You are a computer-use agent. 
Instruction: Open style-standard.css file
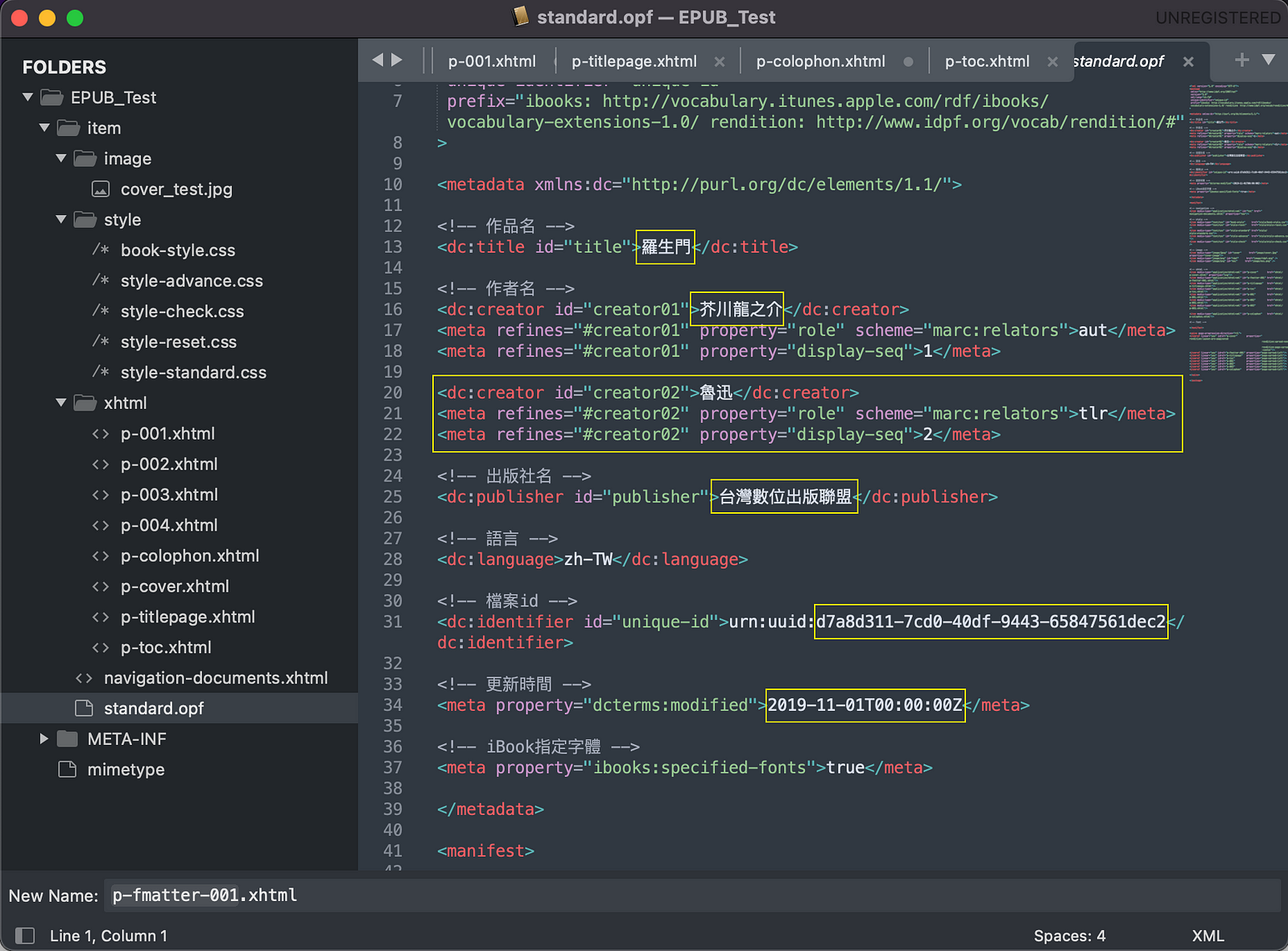(193, 373)
